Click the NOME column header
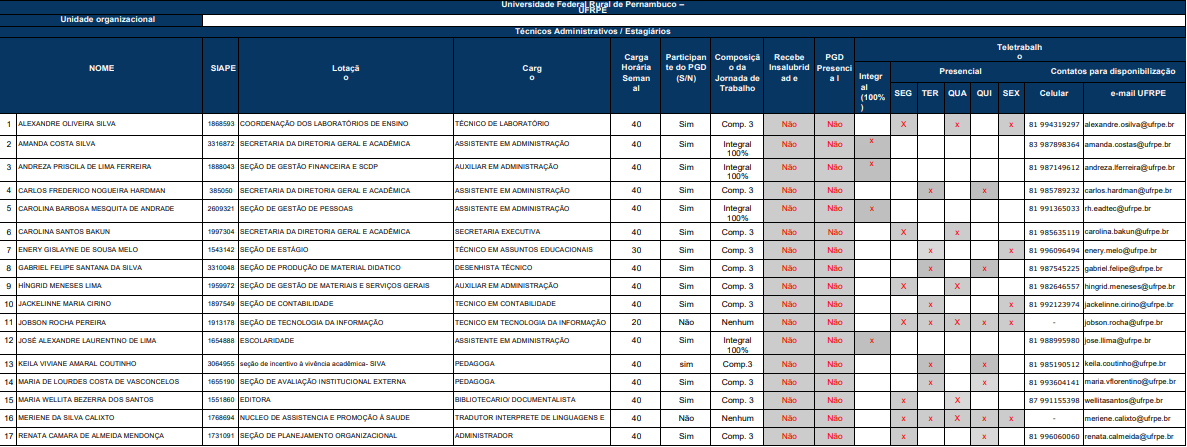This screenshot has height=447, width=1187. pos(101,68)
